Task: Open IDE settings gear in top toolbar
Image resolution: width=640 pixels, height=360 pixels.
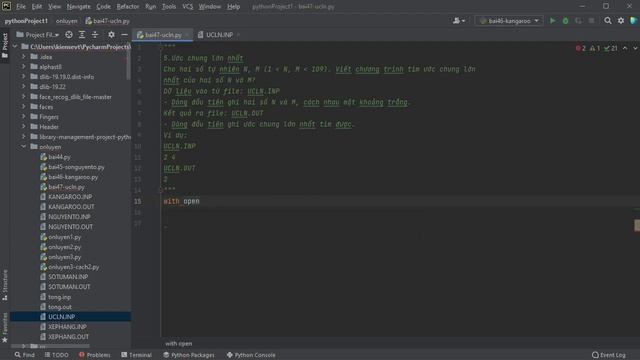Action: pyautogui.click(x=621, y=20)
